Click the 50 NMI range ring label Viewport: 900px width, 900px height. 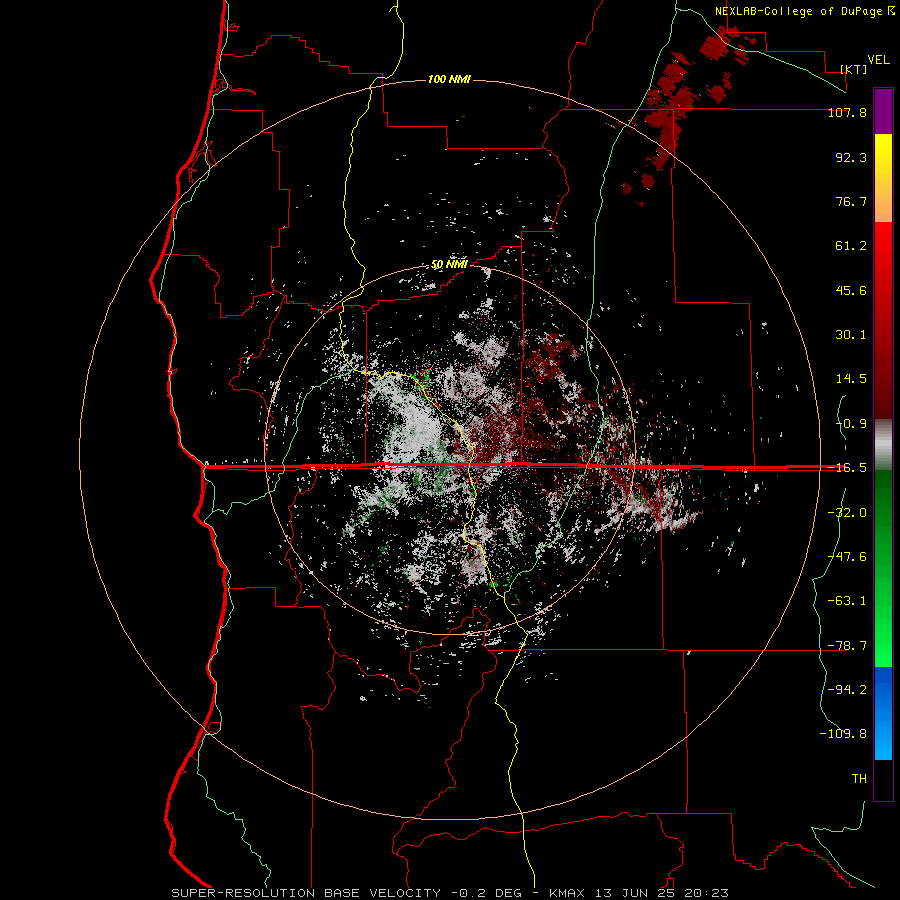(x=449, y=264)
